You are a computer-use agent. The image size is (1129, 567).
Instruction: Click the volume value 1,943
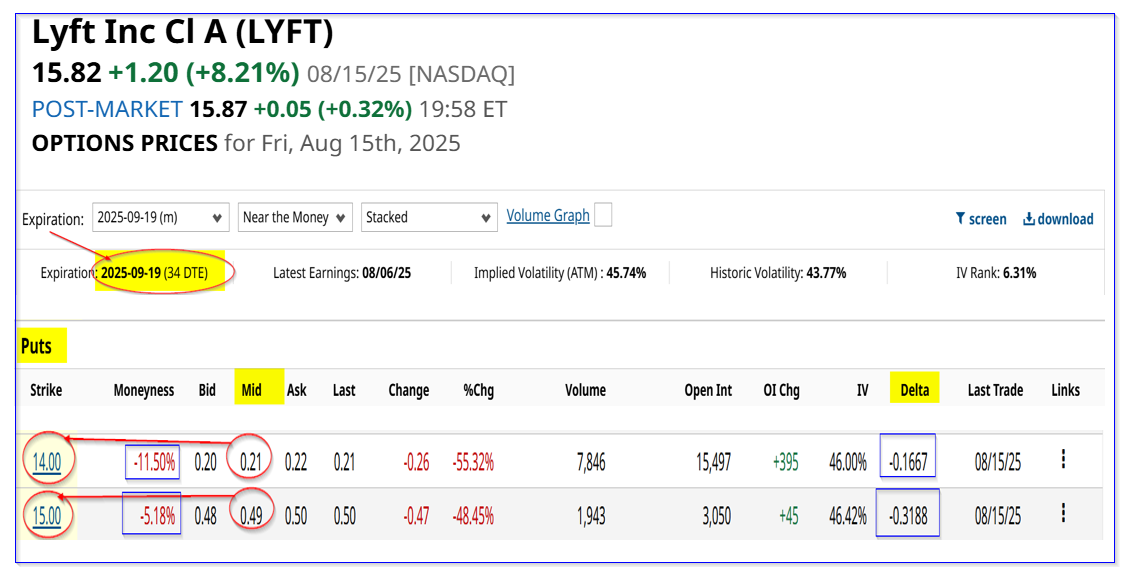pos(591,516)
